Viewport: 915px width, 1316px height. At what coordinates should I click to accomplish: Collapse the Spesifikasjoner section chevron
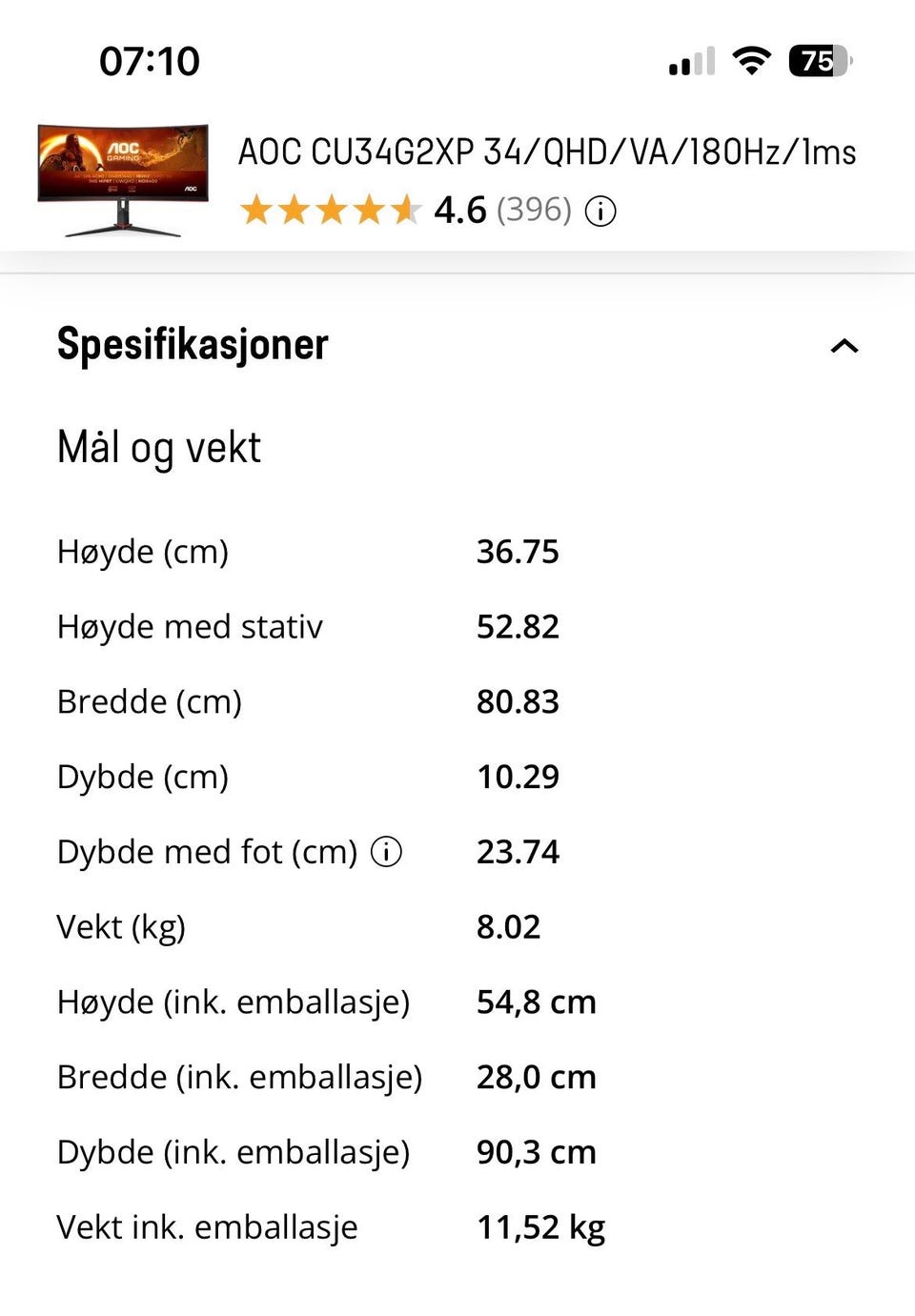click(x=844, y=346)
